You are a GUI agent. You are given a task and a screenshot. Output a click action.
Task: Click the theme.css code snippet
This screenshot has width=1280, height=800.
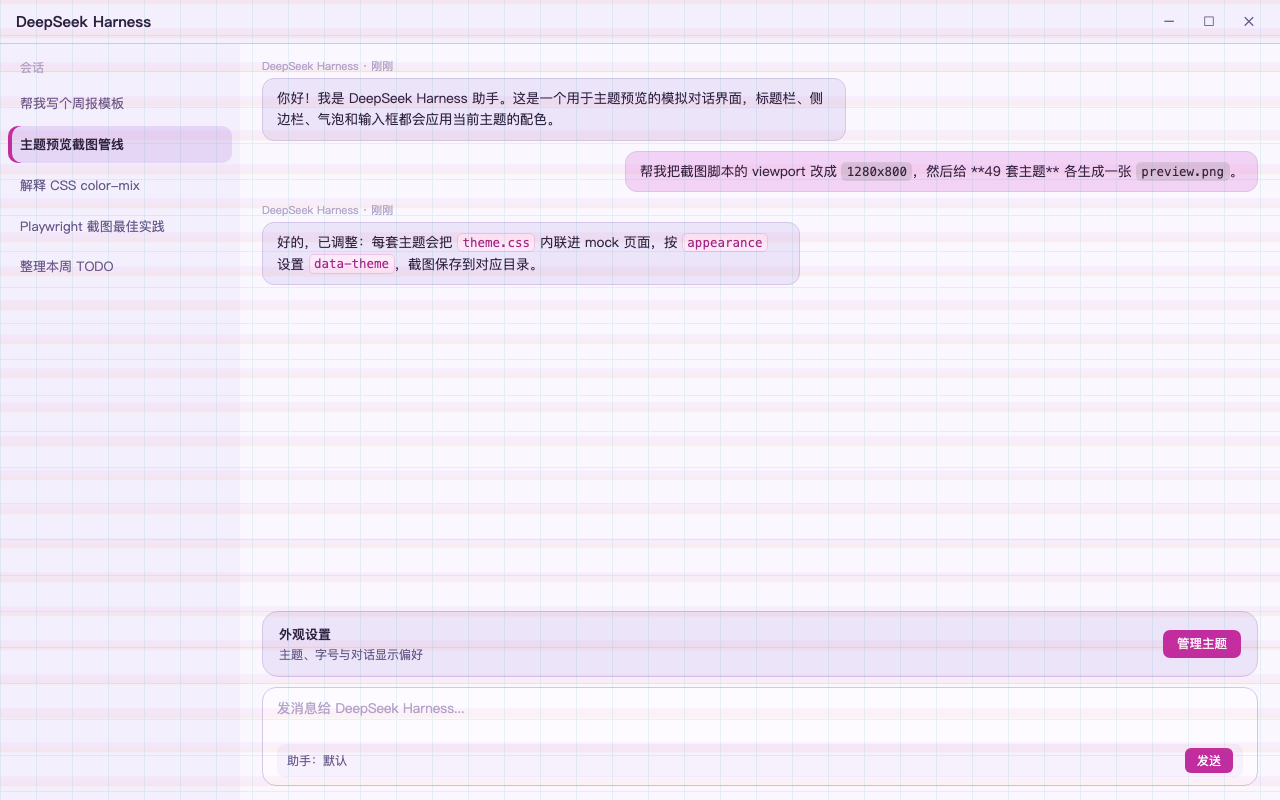tap(496, 243)
